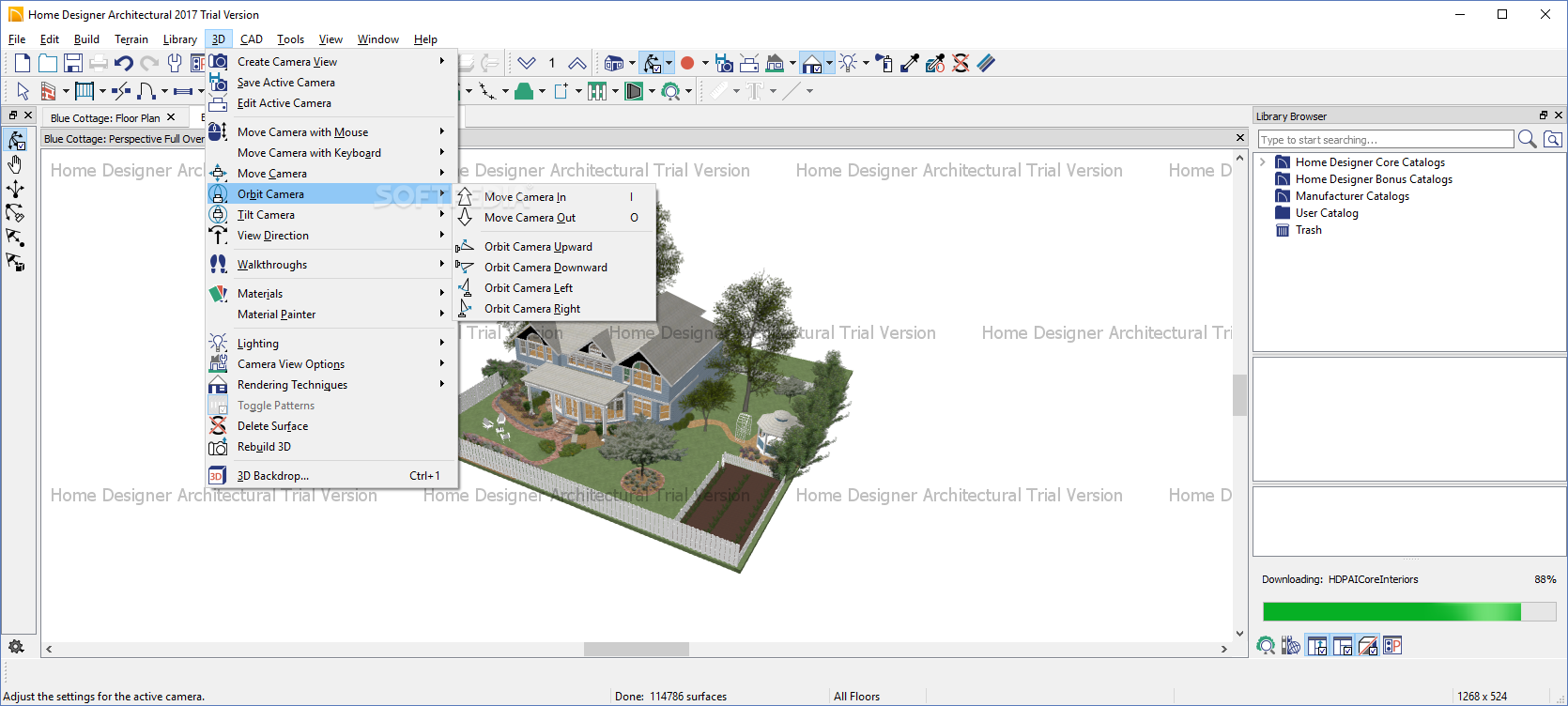
Task: Click the Library Browser search field
Action: click(x=1386, y=139)
